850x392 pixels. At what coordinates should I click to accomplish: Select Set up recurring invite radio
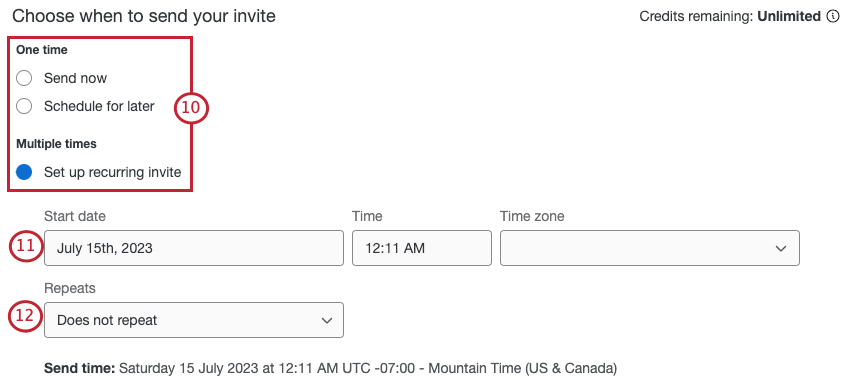pos(24,172)
